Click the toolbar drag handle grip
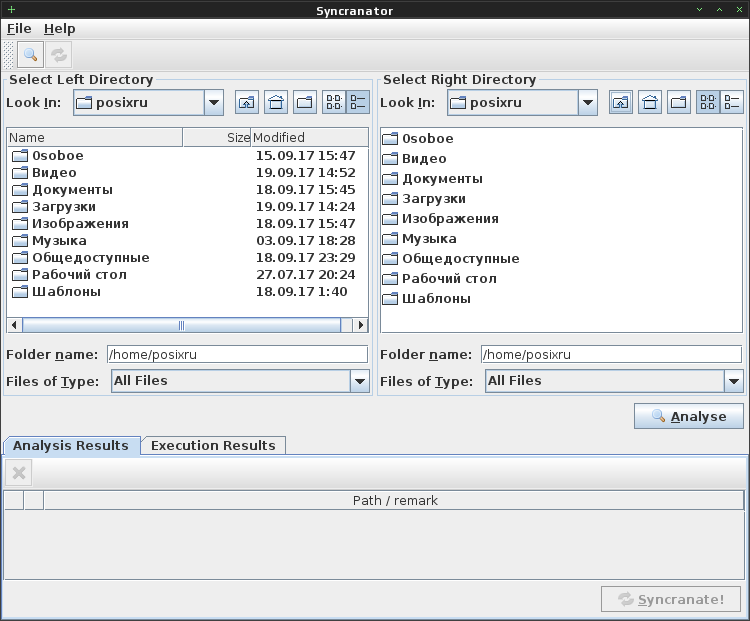750x621 pixels. click(8, 55)
